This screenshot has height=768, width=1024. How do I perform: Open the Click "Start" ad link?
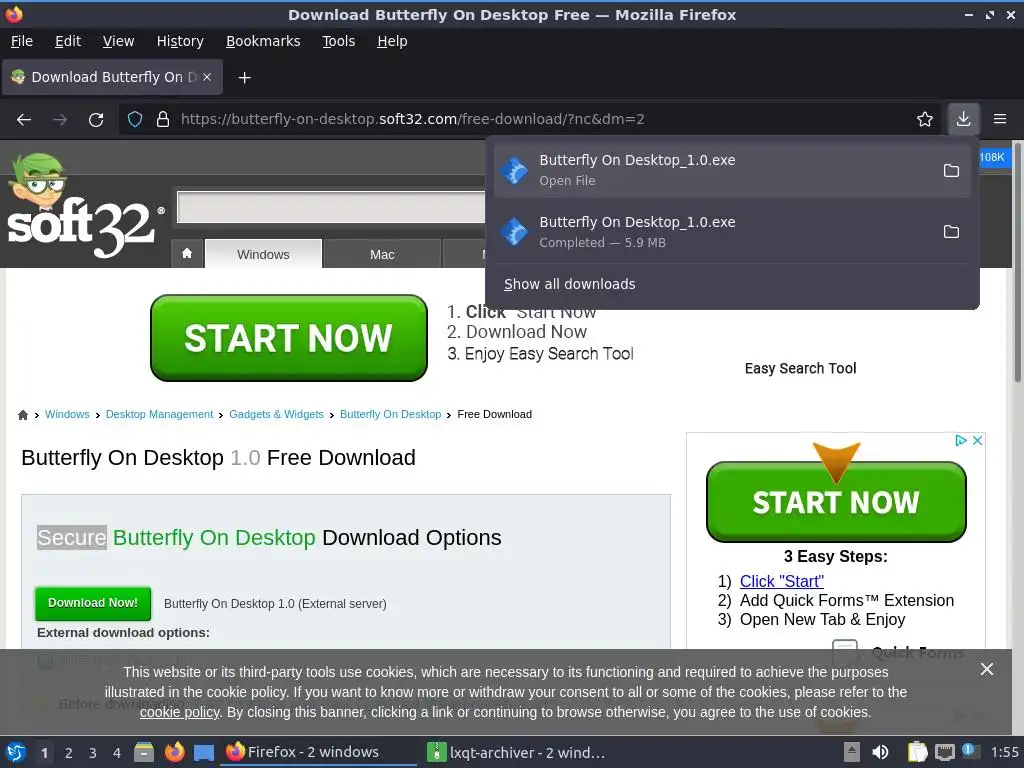click(x=782, y=581)
